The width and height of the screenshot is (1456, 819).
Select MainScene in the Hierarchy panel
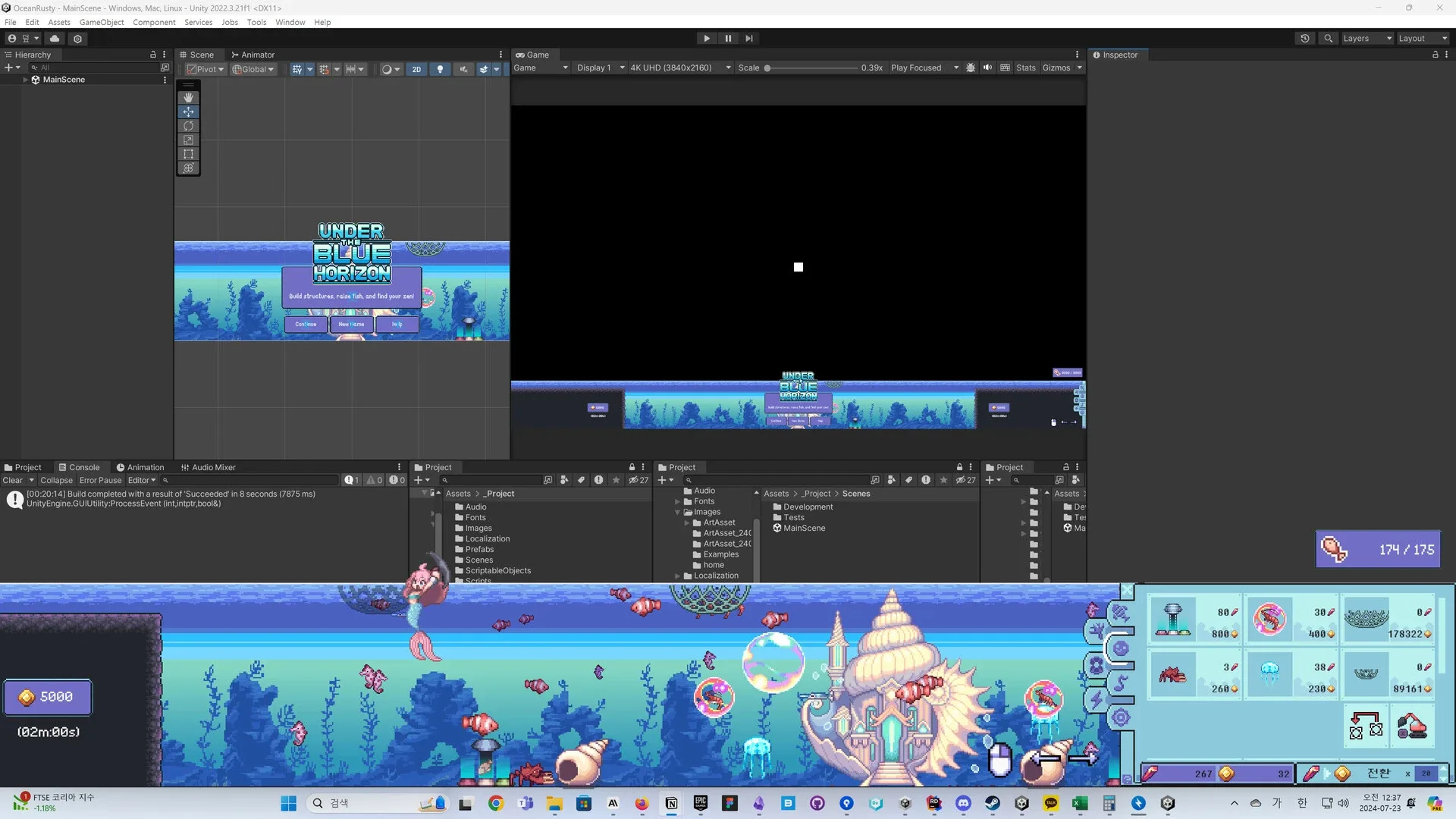[x=64, y=79]
